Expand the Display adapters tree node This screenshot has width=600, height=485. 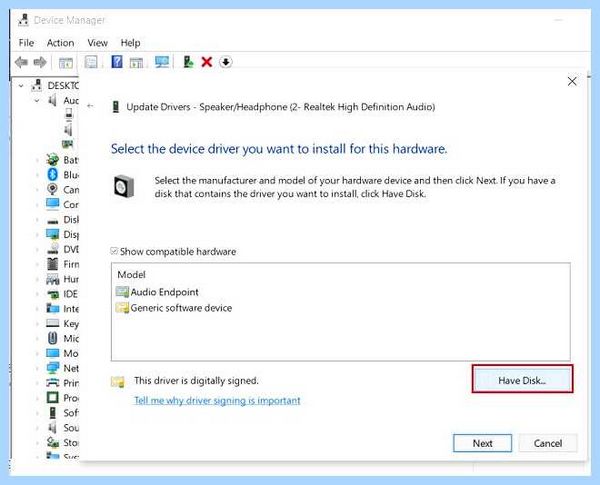37,234
